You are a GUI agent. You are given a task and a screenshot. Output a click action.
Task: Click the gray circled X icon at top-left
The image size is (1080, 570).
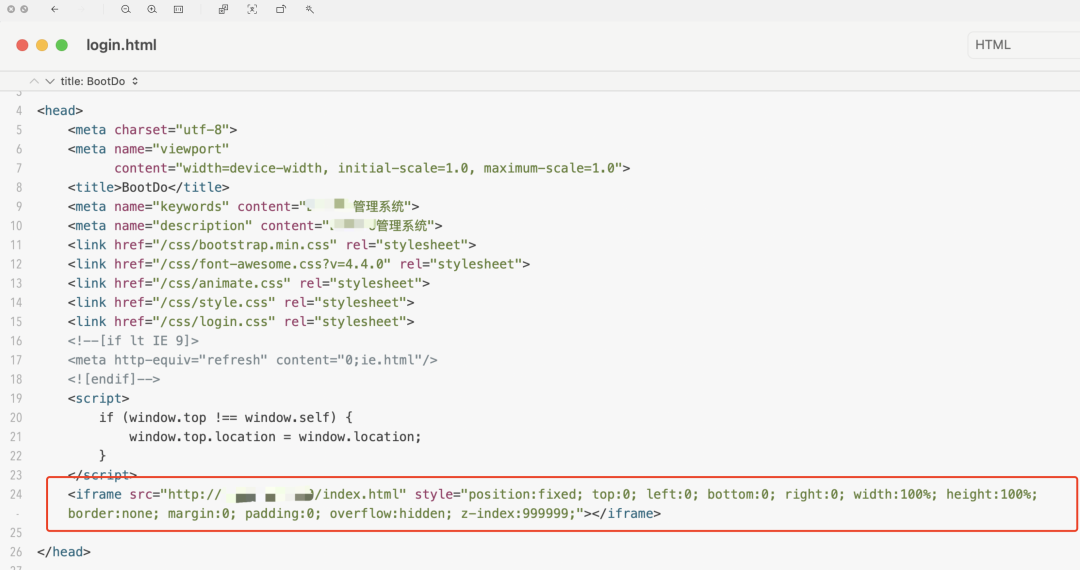click(10, 10)
